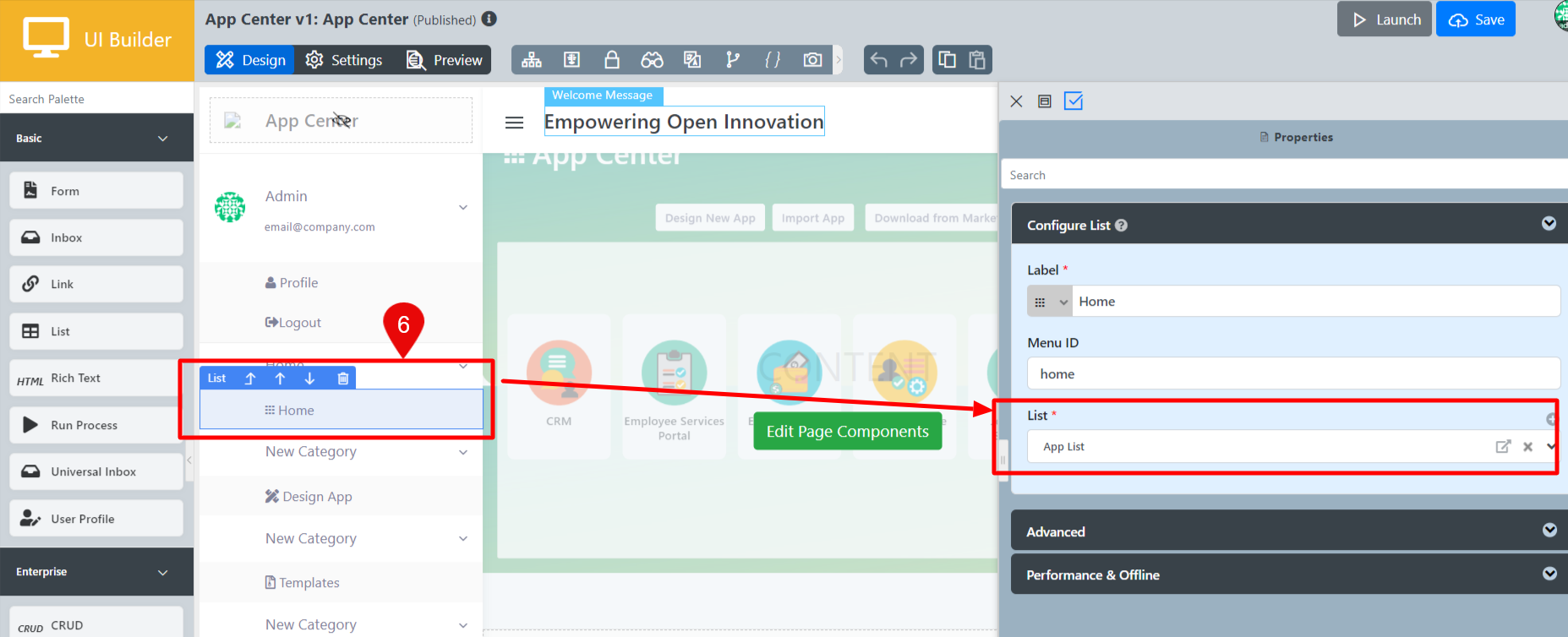Click the hamburger menu icon in canvas

click(514, 122)
